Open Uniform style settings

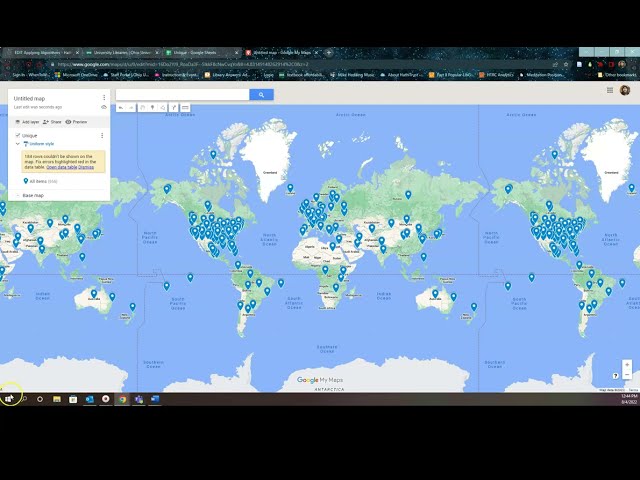39,144
